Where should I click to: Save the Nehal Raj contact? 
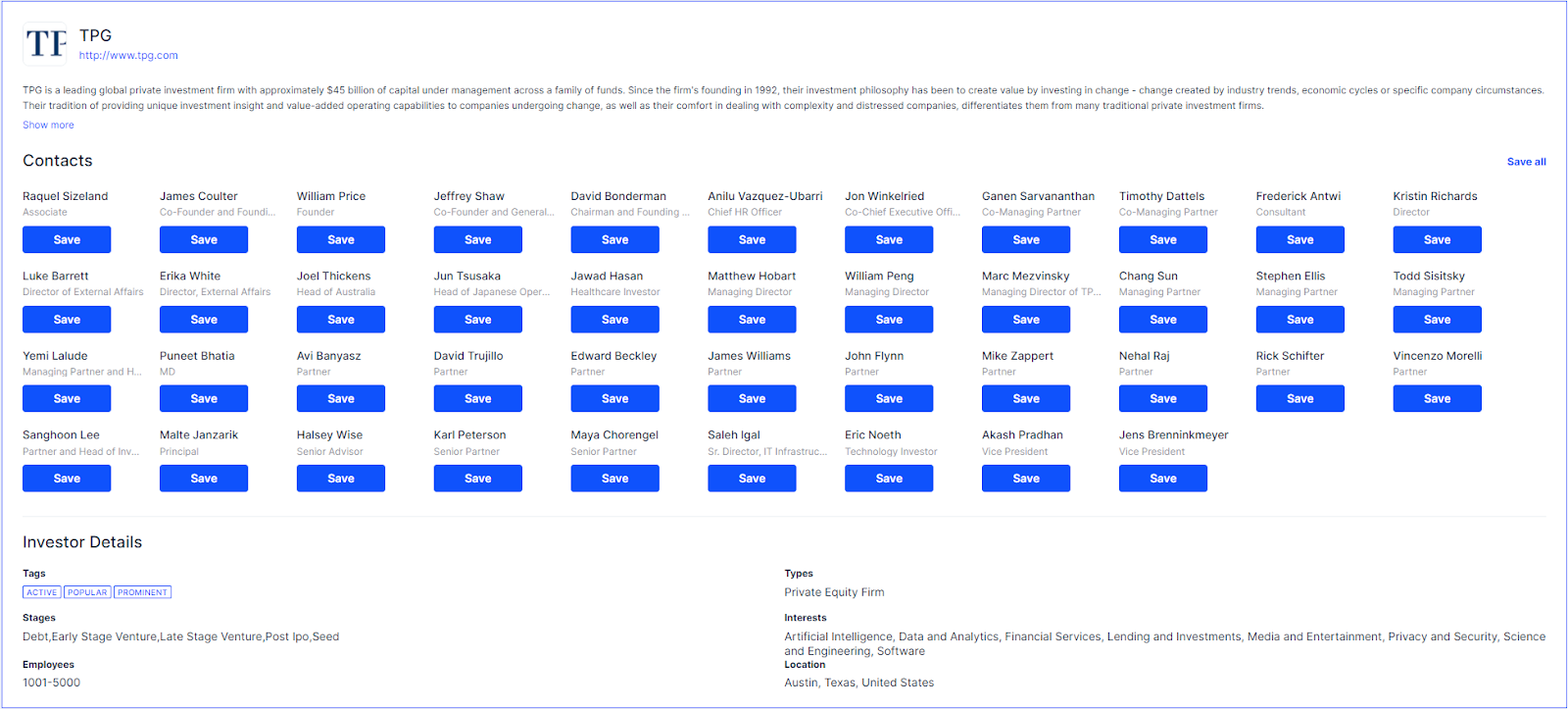pyautogui.click(x=1163, y=399)
